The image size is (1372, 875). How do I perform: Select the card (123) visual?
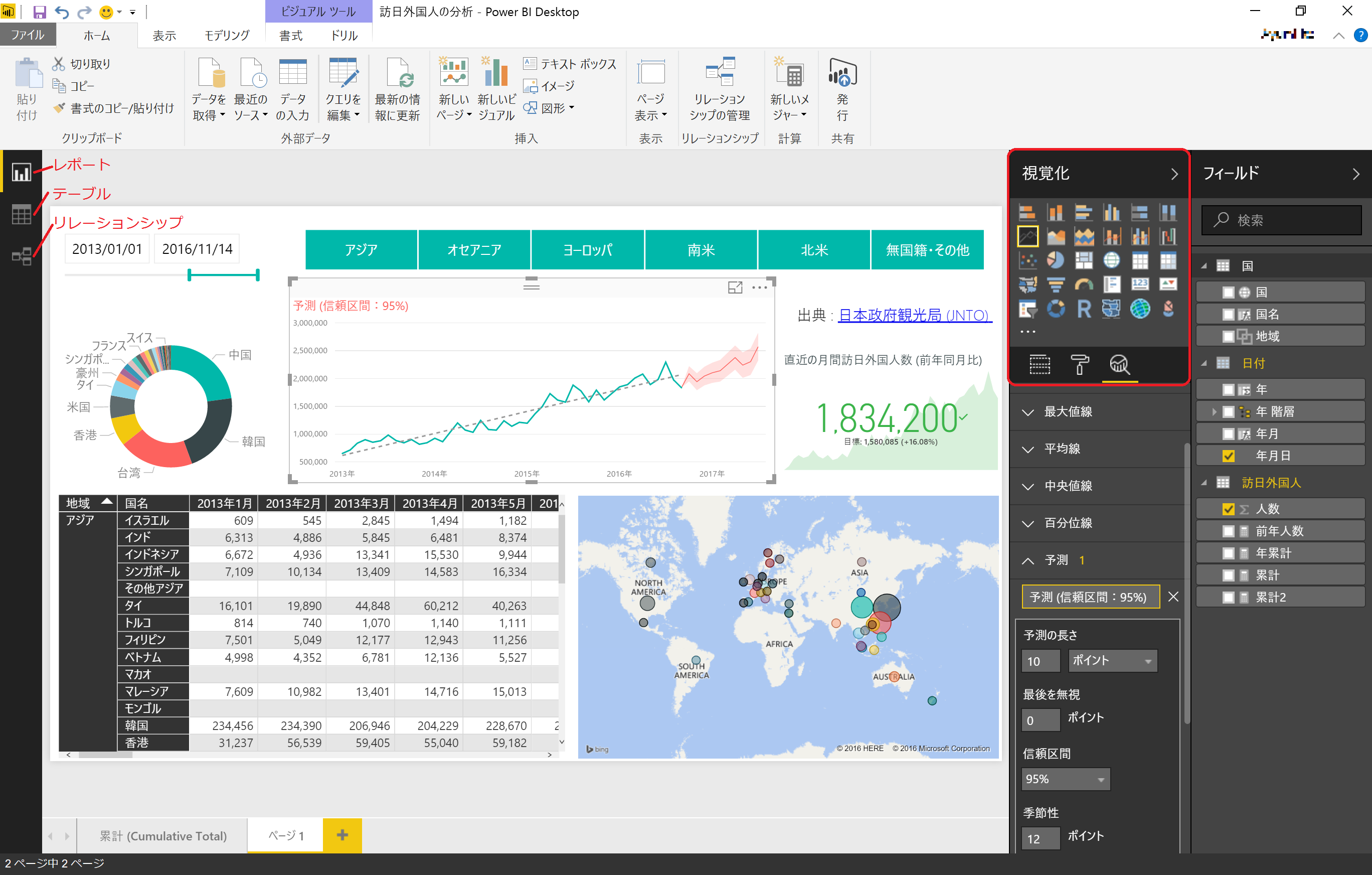[1139, 284]
